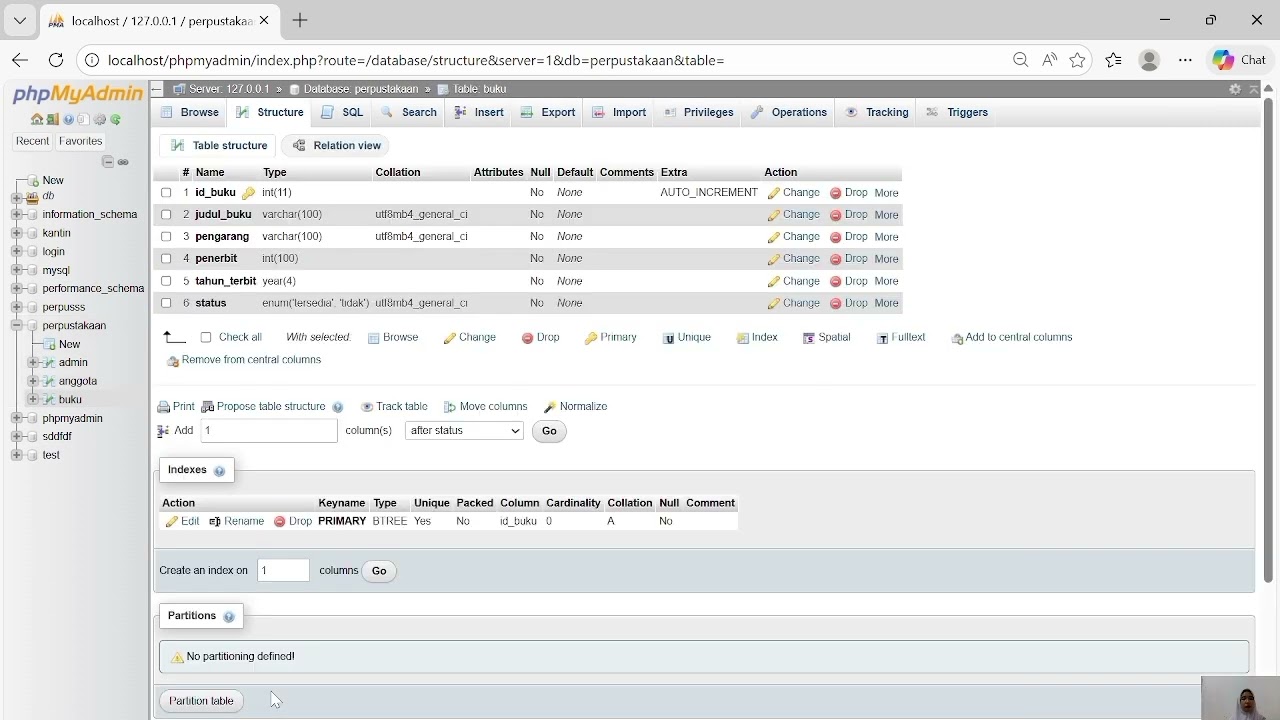Expand the information_schema database node
This screenshot has width=1280, height=720.
tap(17, 214)
